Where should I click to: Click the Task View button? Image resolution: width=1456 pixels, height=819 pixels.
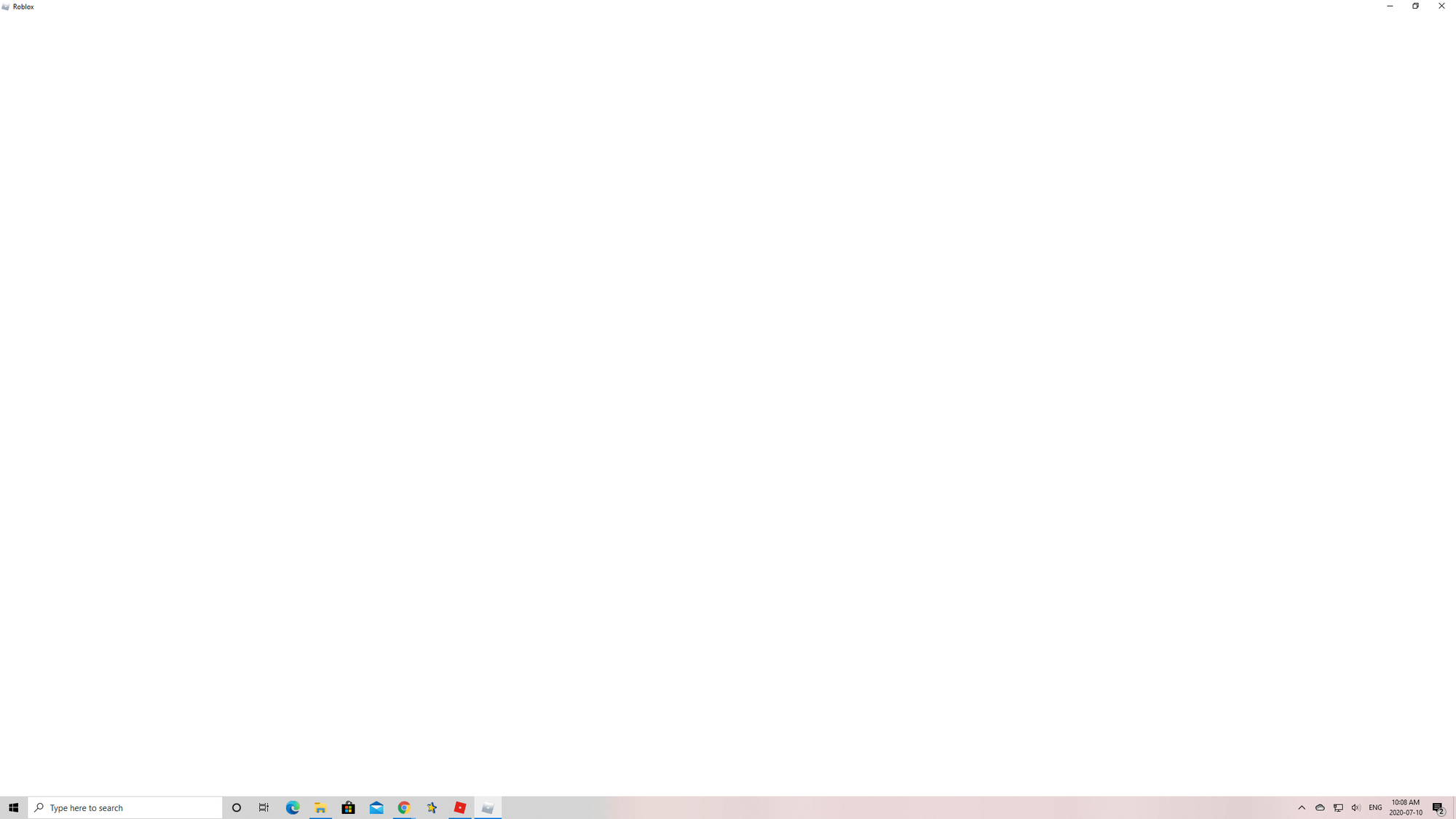(264, 807)
